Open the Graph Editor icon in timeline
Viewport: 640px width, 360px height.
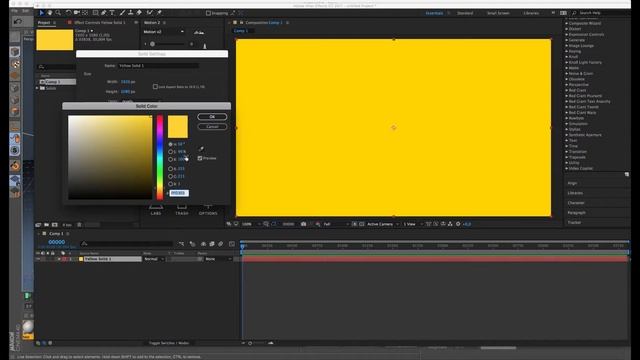[232, 244]
